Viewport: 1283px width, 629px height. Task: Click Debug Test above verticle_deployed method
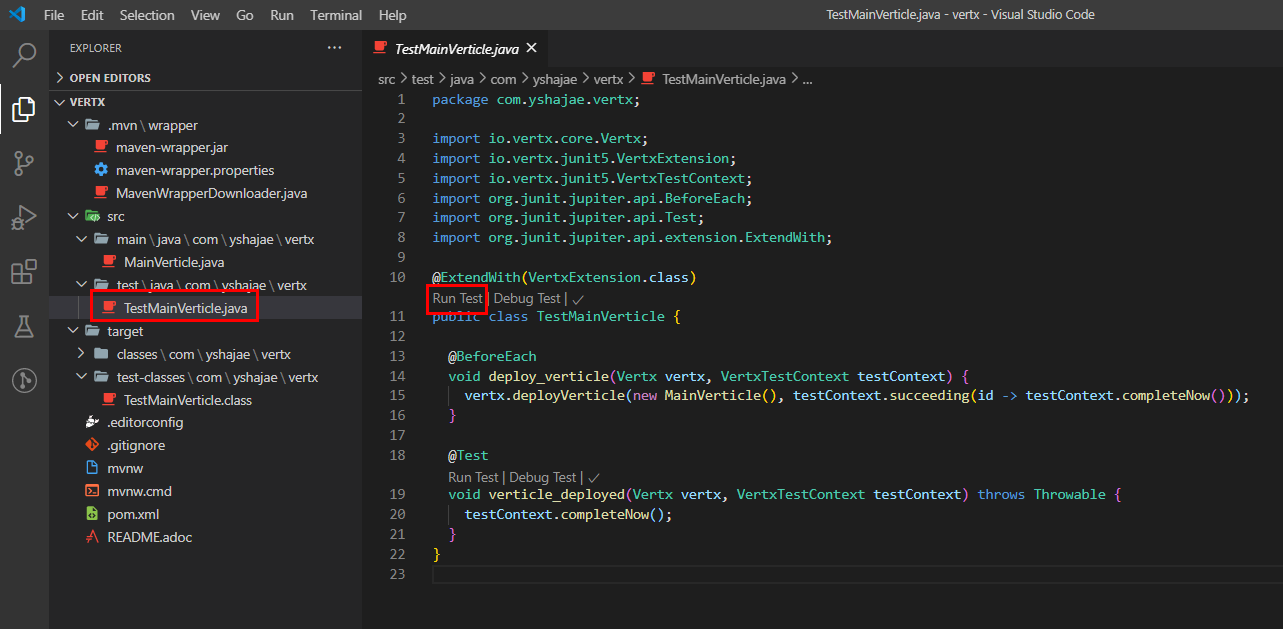(x=542, y=477)
